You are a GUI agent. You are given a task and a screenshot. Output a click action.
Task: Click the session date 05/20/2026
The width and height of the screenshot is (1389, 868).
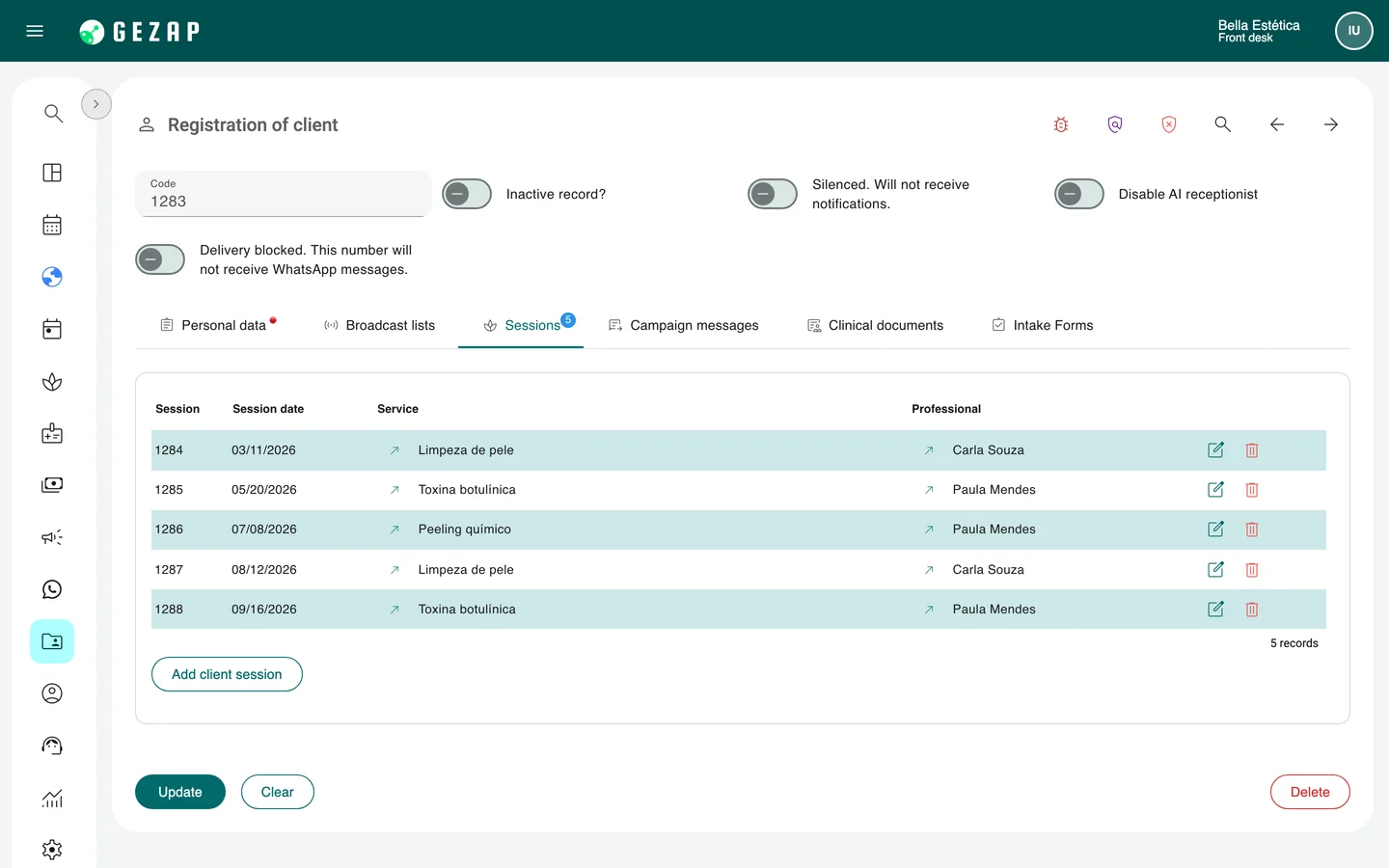[264, 490]
